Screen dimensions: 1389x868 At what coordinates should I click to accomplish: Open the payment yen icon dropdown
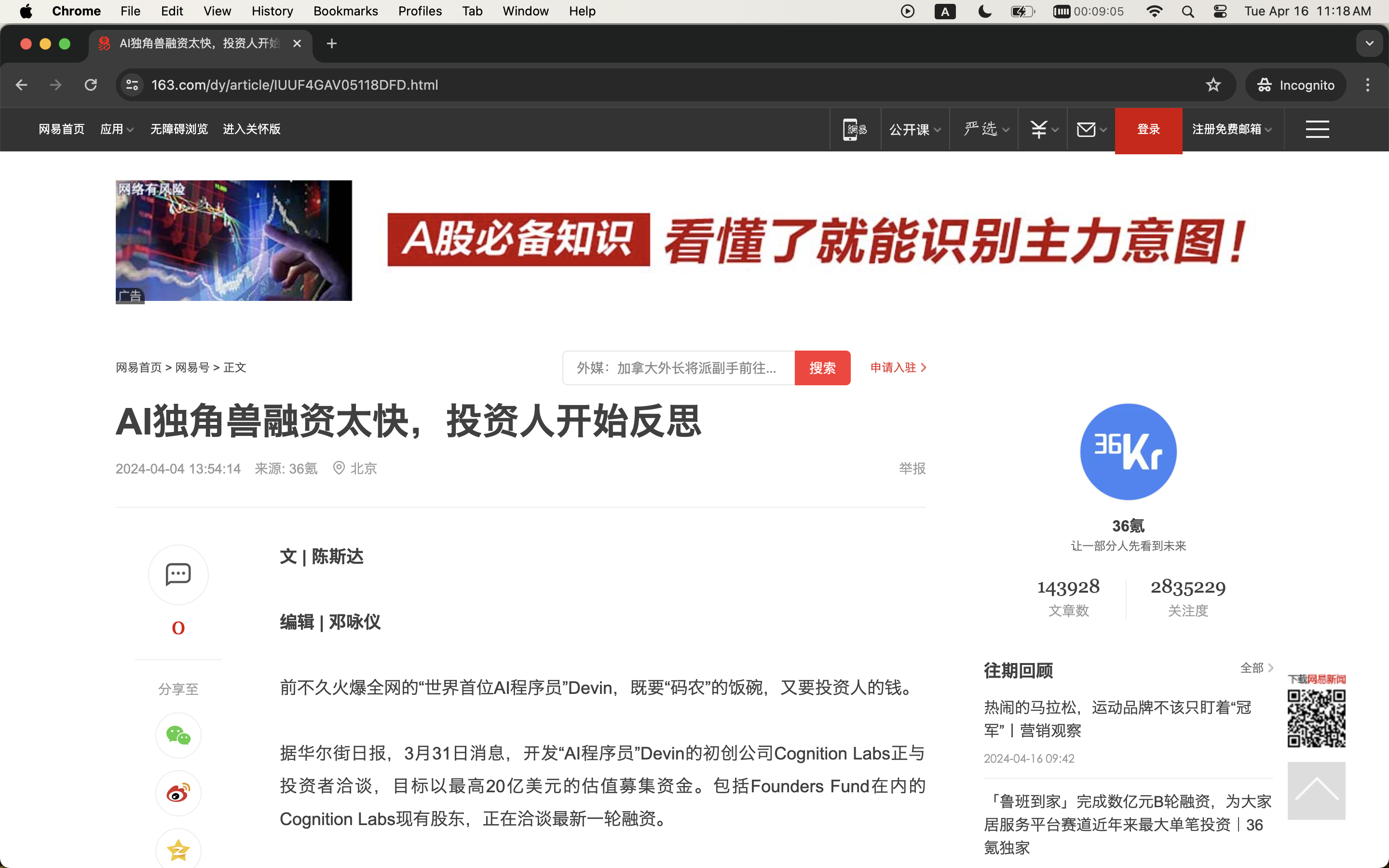click(x=1044, y=129)
